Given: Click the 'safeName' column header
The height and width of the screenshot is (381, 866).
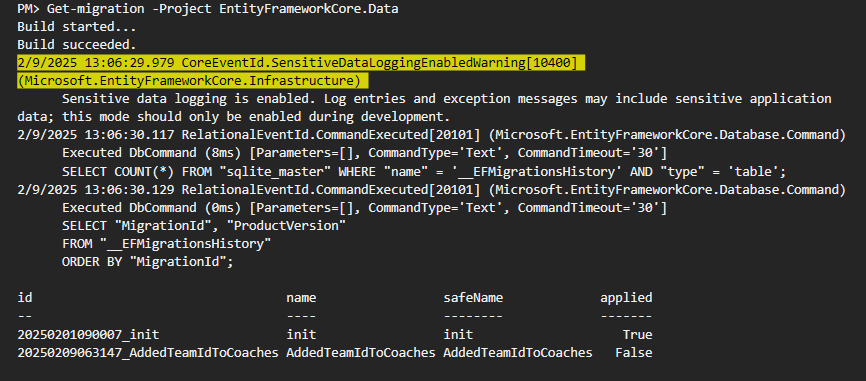Looking at the screenshot, I should pos(473,298).
